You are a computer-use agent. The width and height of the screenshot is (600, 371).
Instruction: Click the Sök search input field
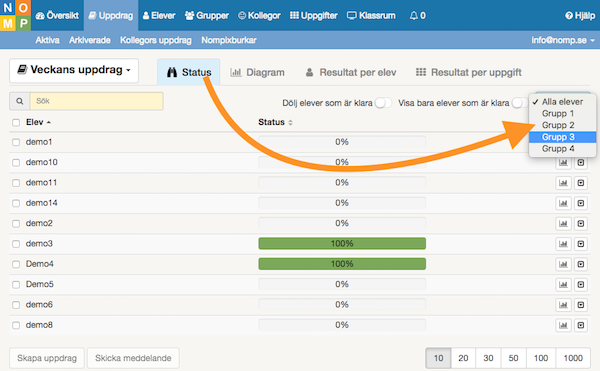point(96,101)
